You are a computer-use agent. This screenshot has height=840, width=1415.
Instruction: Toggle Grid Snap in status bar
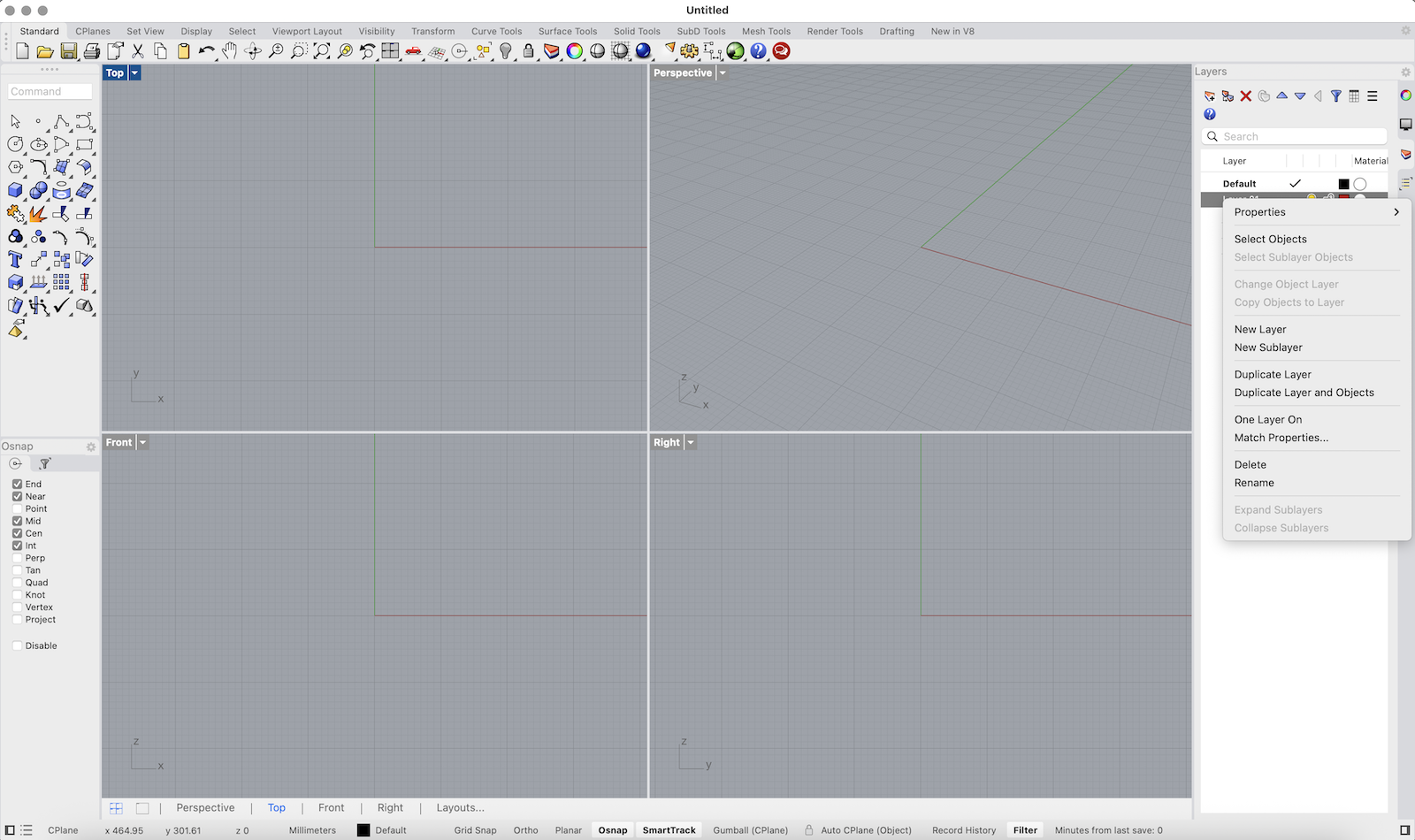click(x=475, y=830)
